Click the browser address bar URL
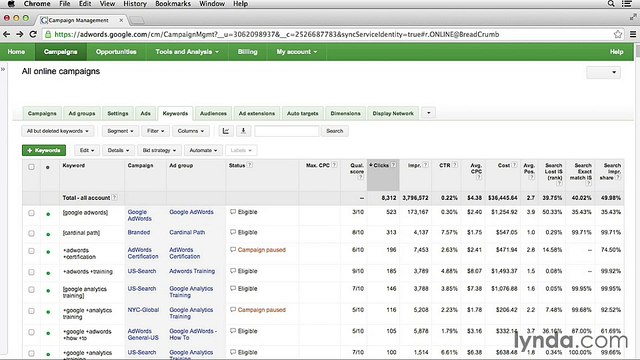The height and width of the screenshot is (360, 640). click(276, 34)
